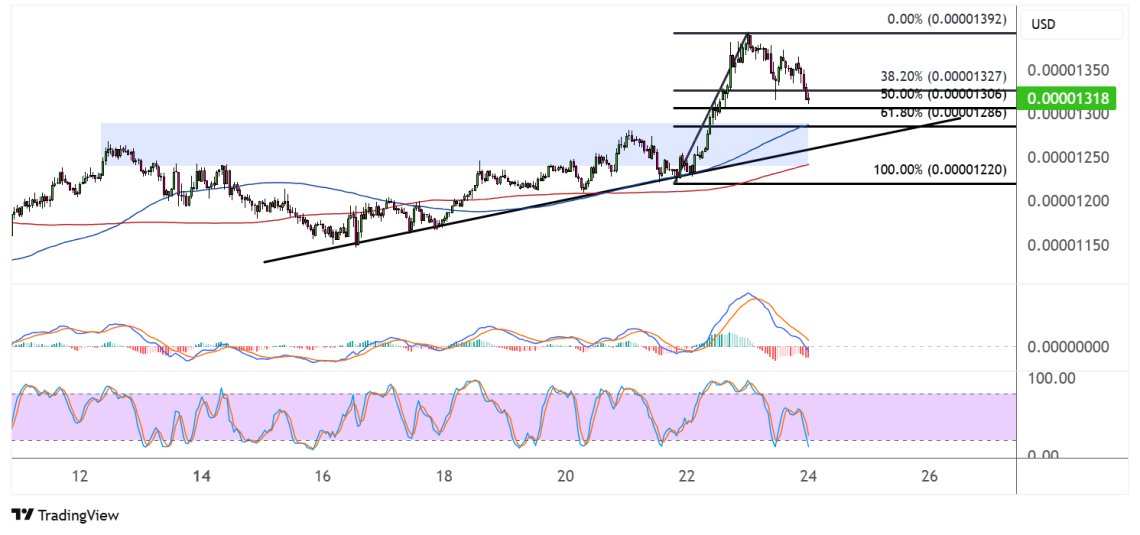Click date label 22 on time axis

point(686,476)
